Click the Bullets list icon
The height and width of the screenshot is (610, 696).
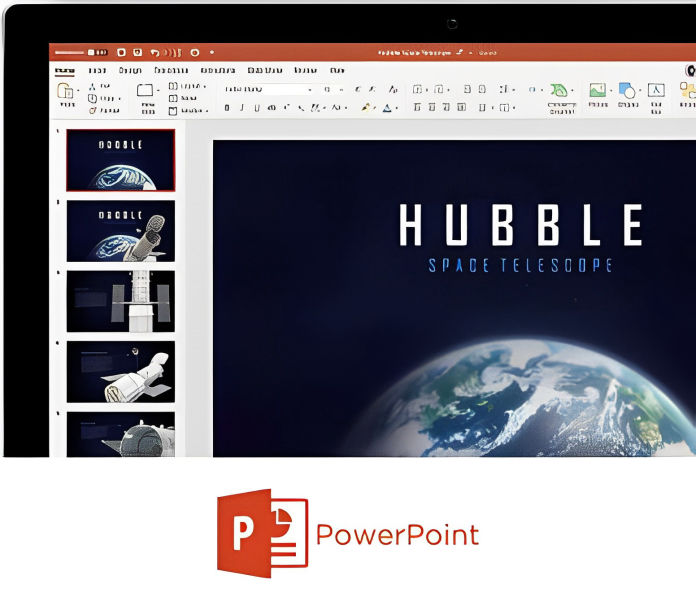(x=417, y=89)
